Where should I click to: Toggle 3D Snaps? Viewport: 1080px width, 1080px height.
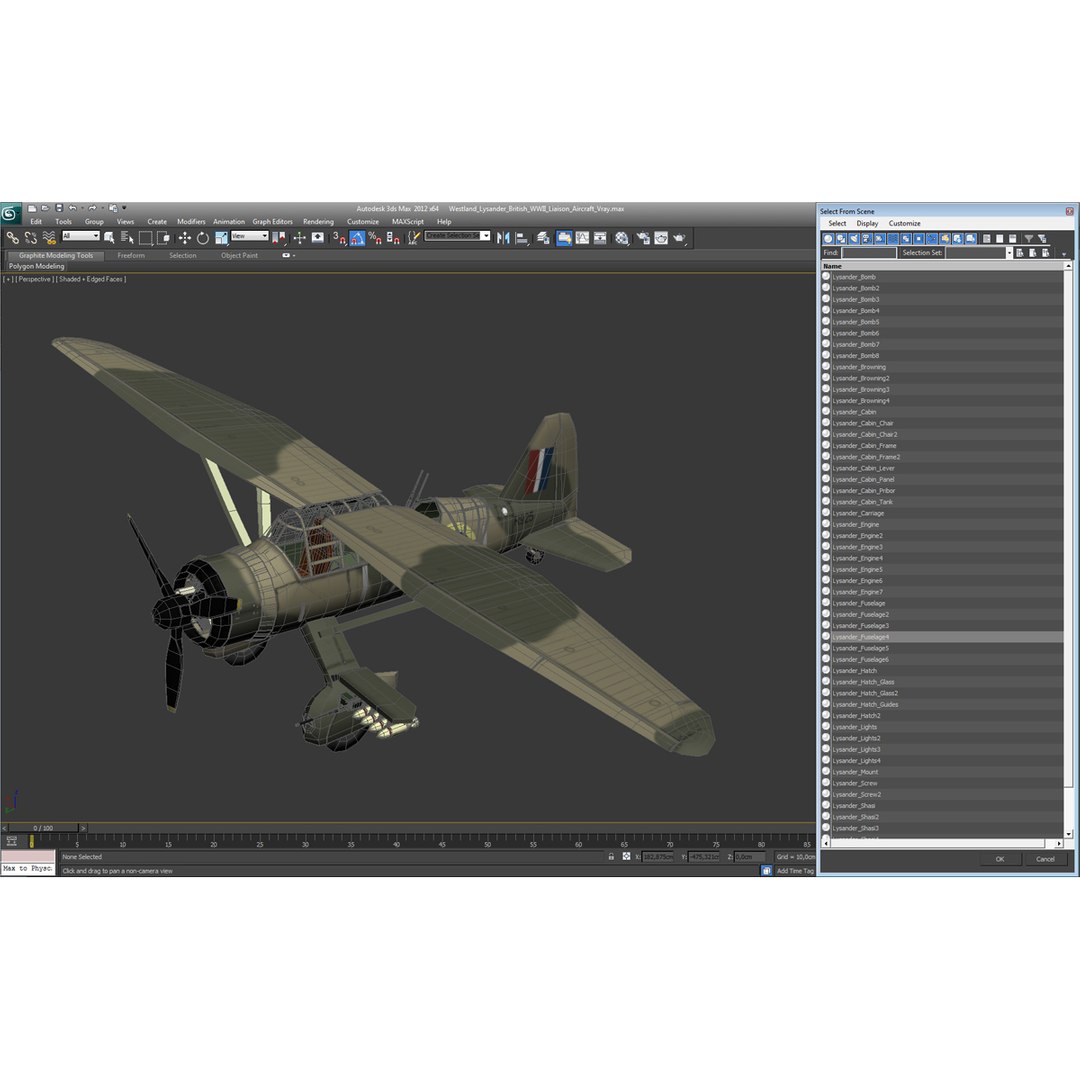click(339, 238)
